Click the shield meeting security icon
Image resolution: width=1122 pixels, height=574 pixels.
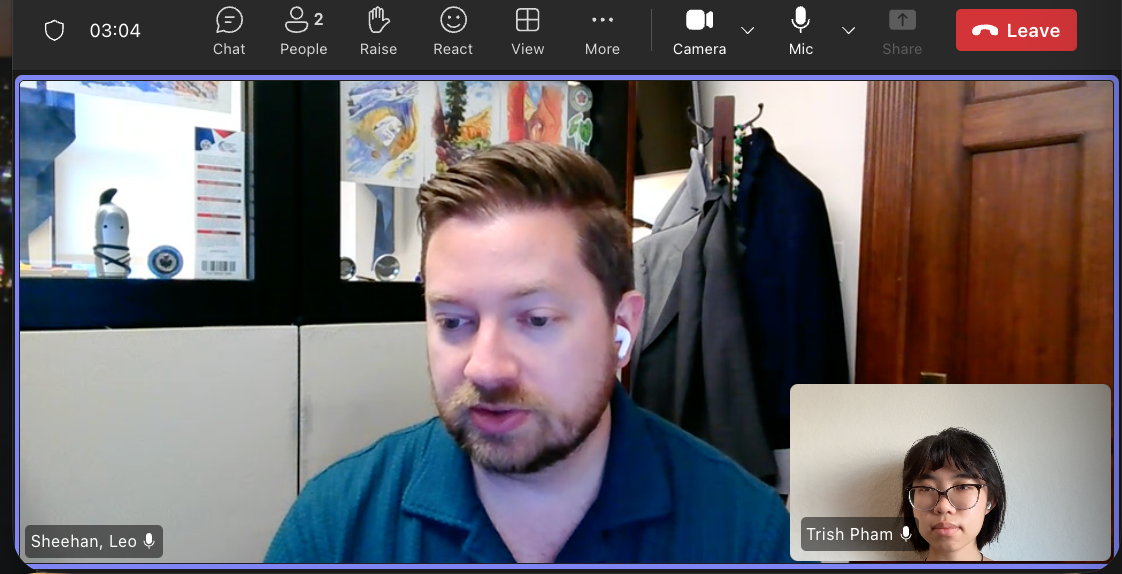click(x=54, y=30)
